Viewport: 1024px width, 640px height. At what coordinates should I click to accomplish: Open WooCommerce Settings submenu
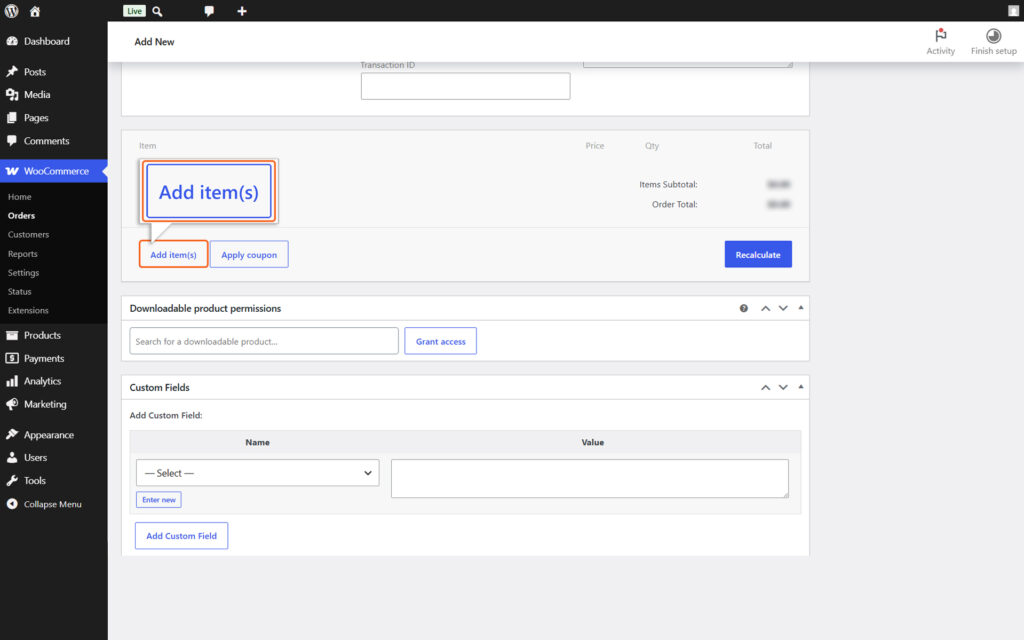coord(24,272)
